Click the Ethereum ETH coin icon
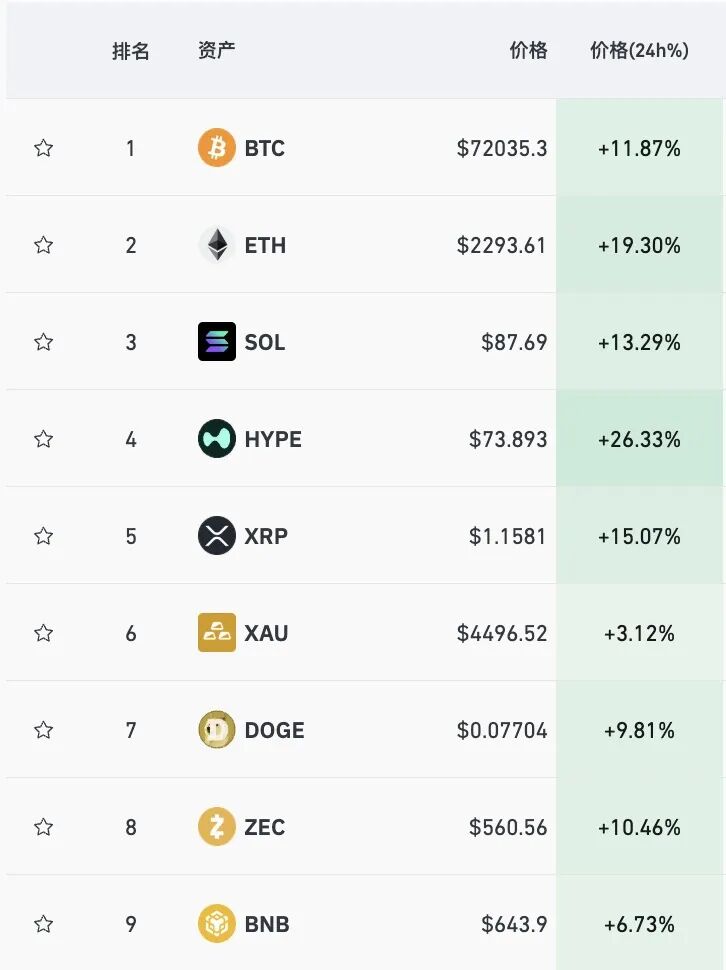The width and height of the screenshot is (726, 970). [216, 245]
